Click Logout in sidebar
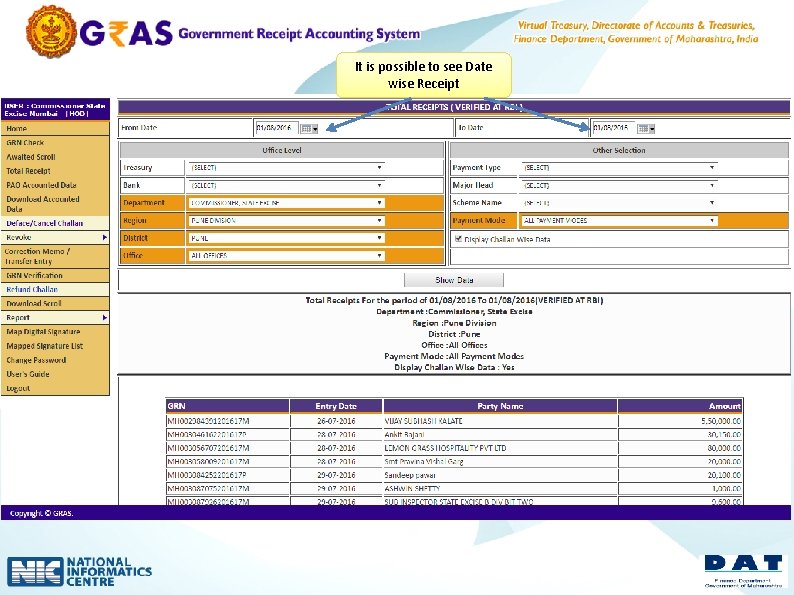This screenshot has width=794, height=595. 55,388
